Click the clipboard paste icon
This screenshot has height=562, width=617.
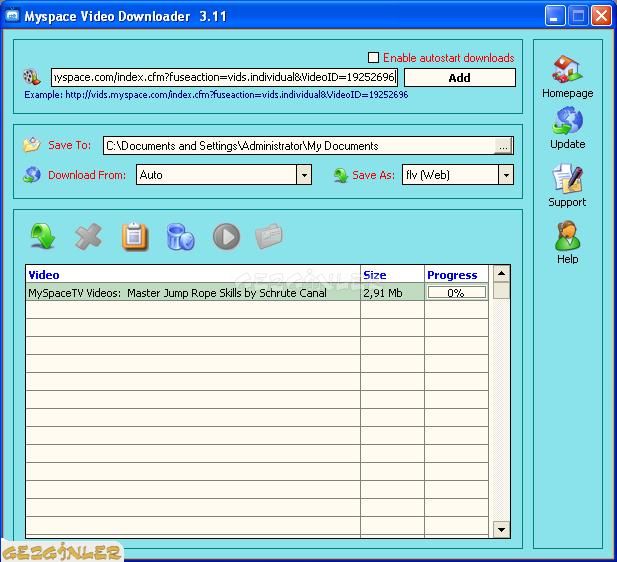click(x=134, y=236)
